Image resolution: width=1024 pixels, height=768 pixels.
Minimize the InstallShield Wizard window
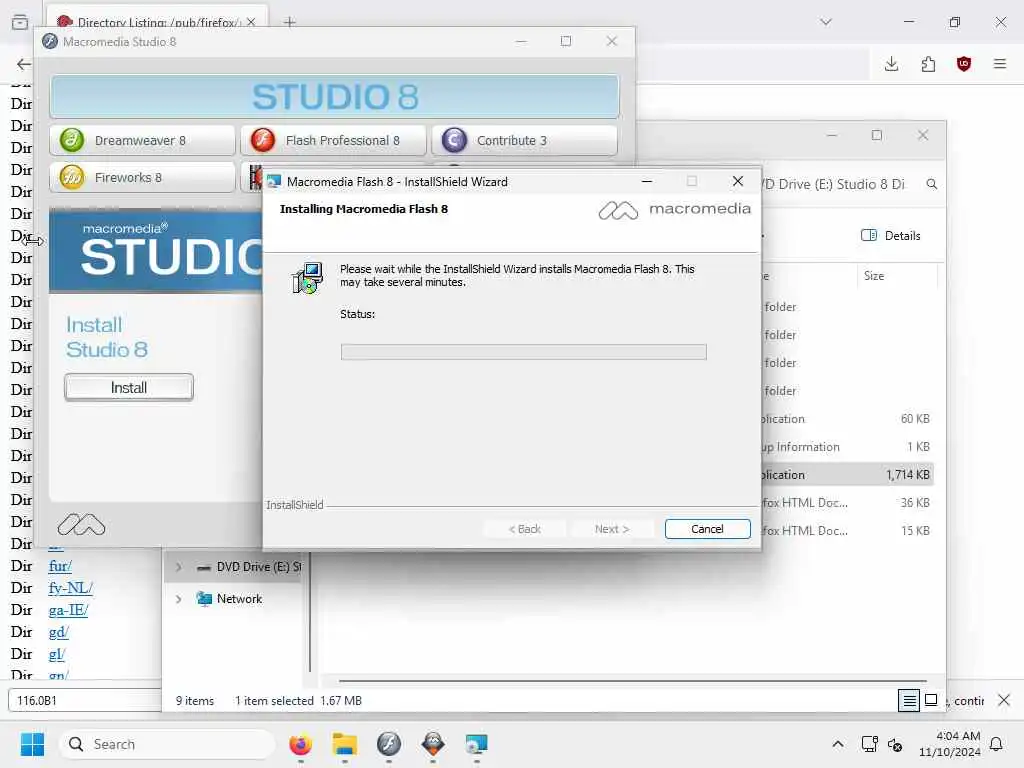647,182
